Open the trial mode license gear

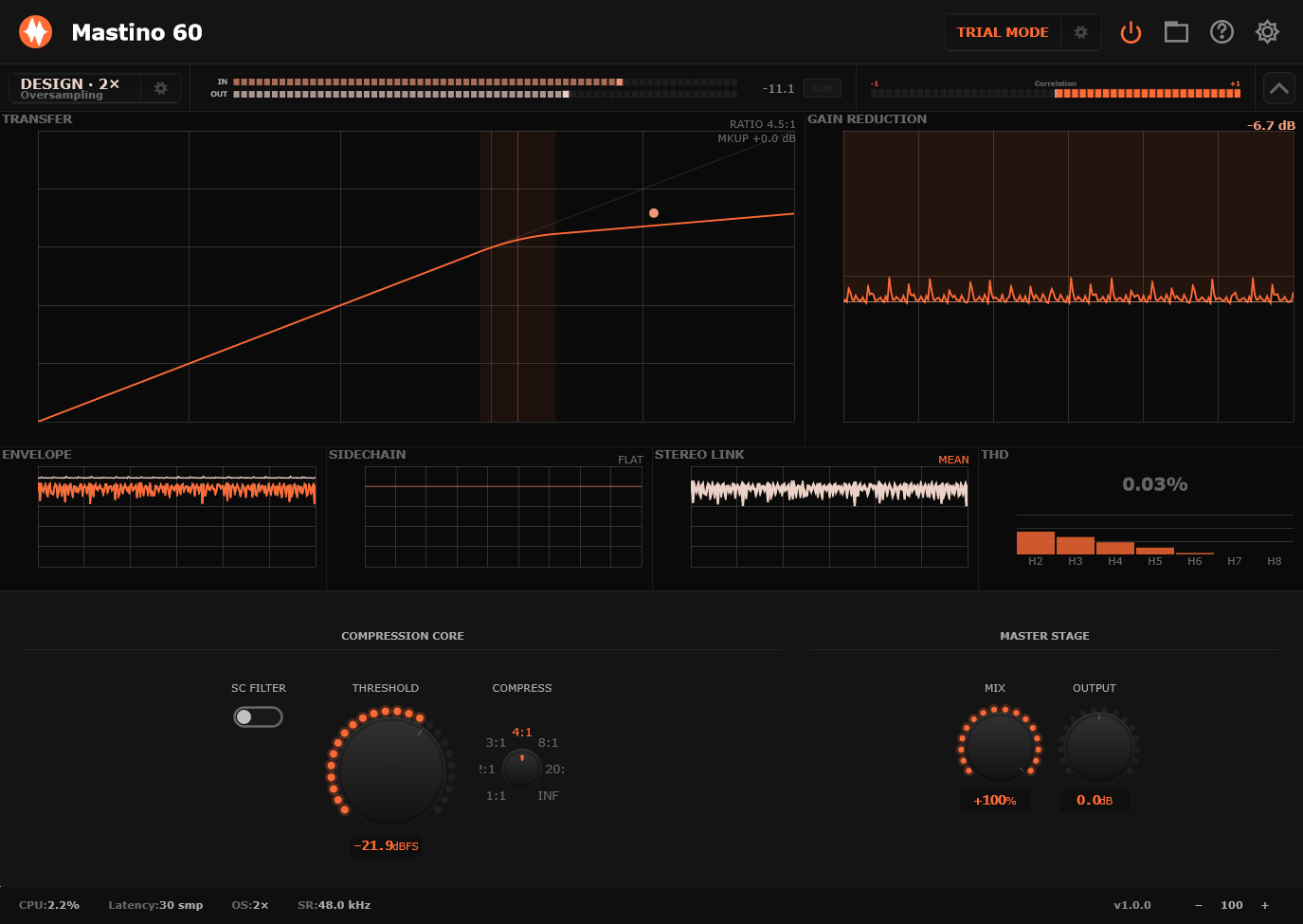point(1080,32)
